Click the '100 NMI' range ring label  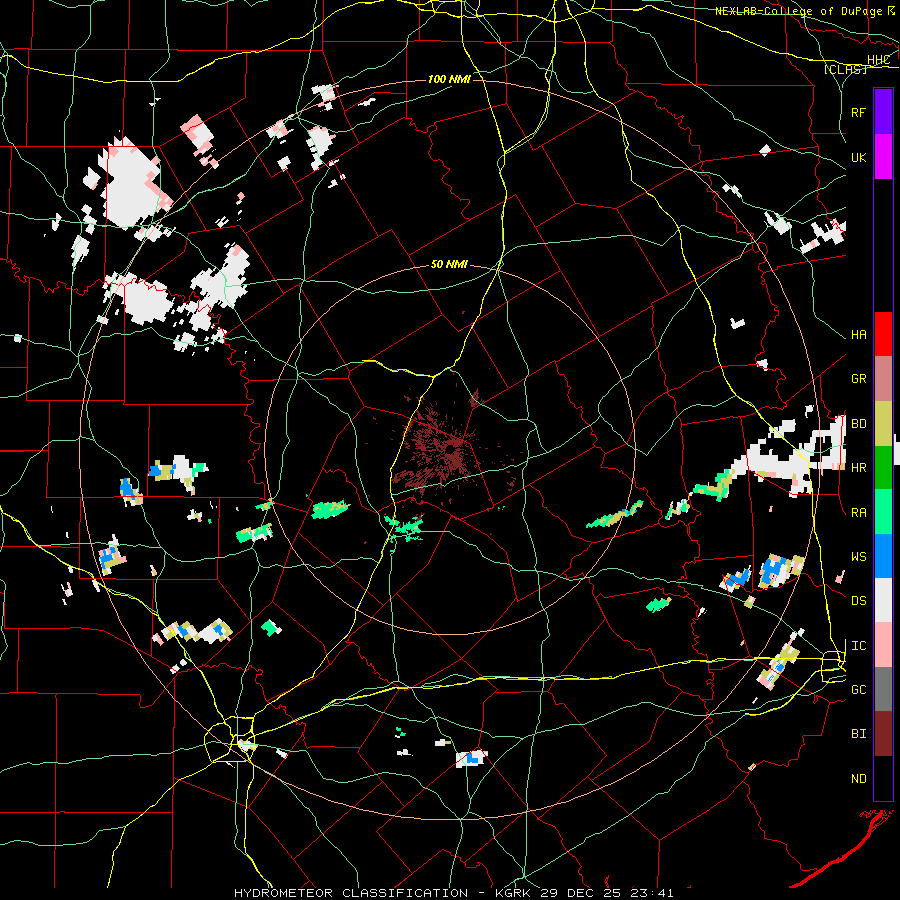pos(449,79)
